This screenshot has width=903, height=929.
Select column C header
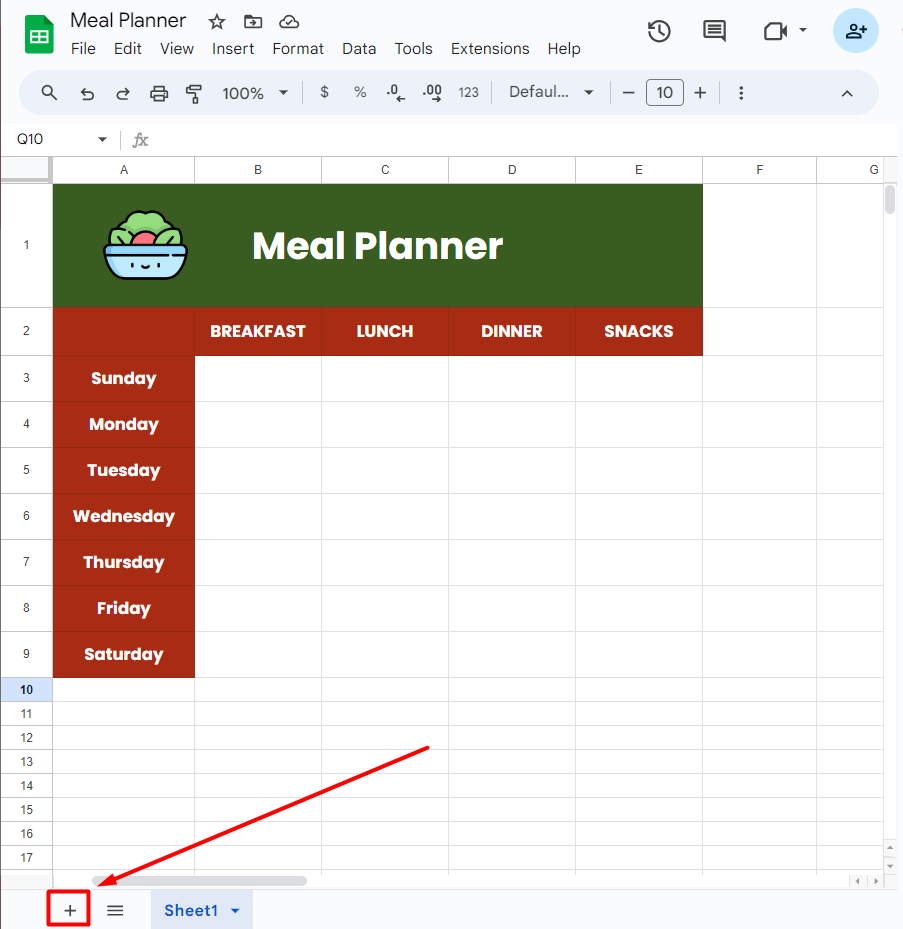pyautogui.click(x=385, y=170)
